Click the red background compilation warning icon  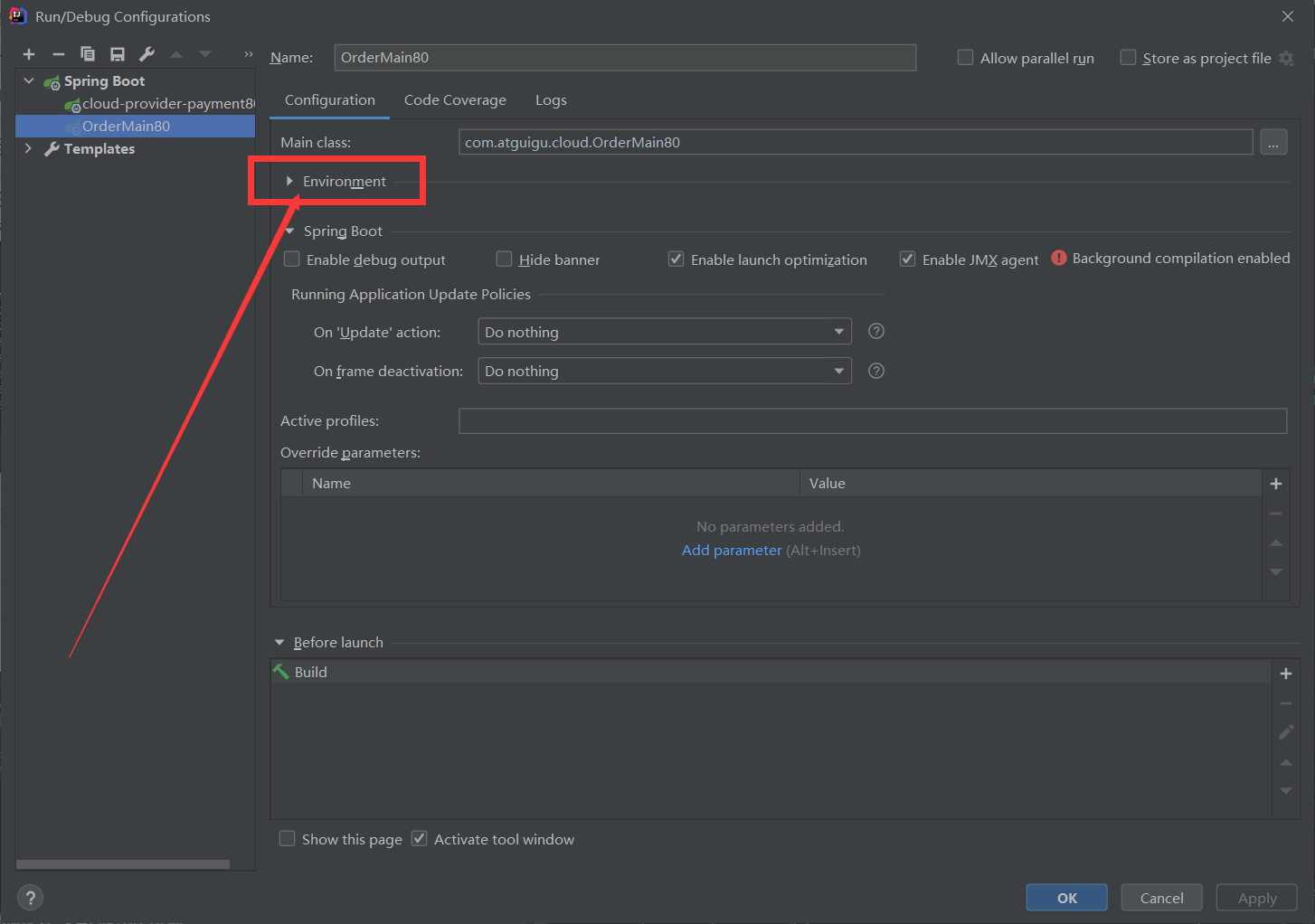point(1059,258)
